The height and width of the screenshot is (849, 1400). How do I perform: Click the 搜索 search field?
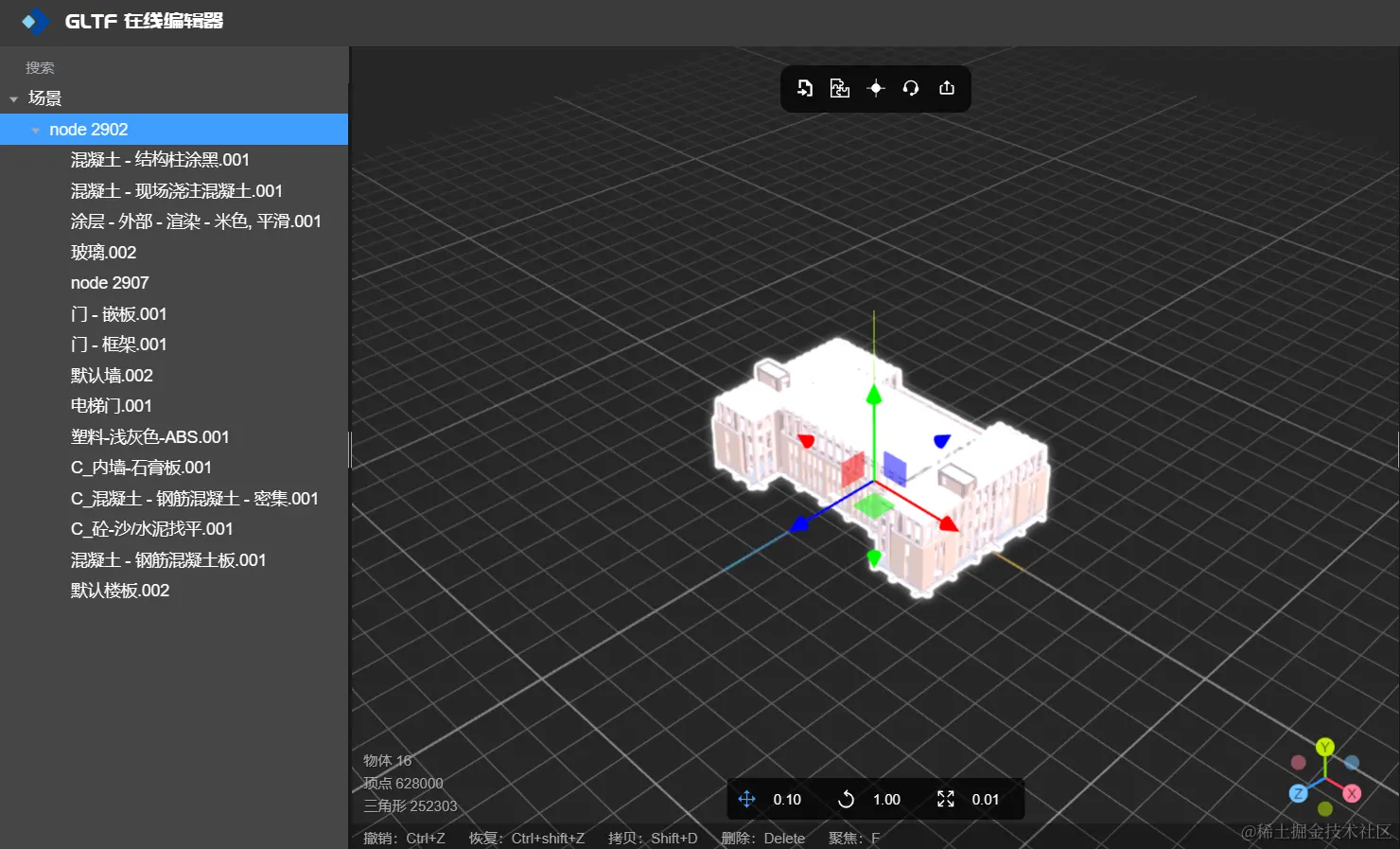[x=174, y=68]
